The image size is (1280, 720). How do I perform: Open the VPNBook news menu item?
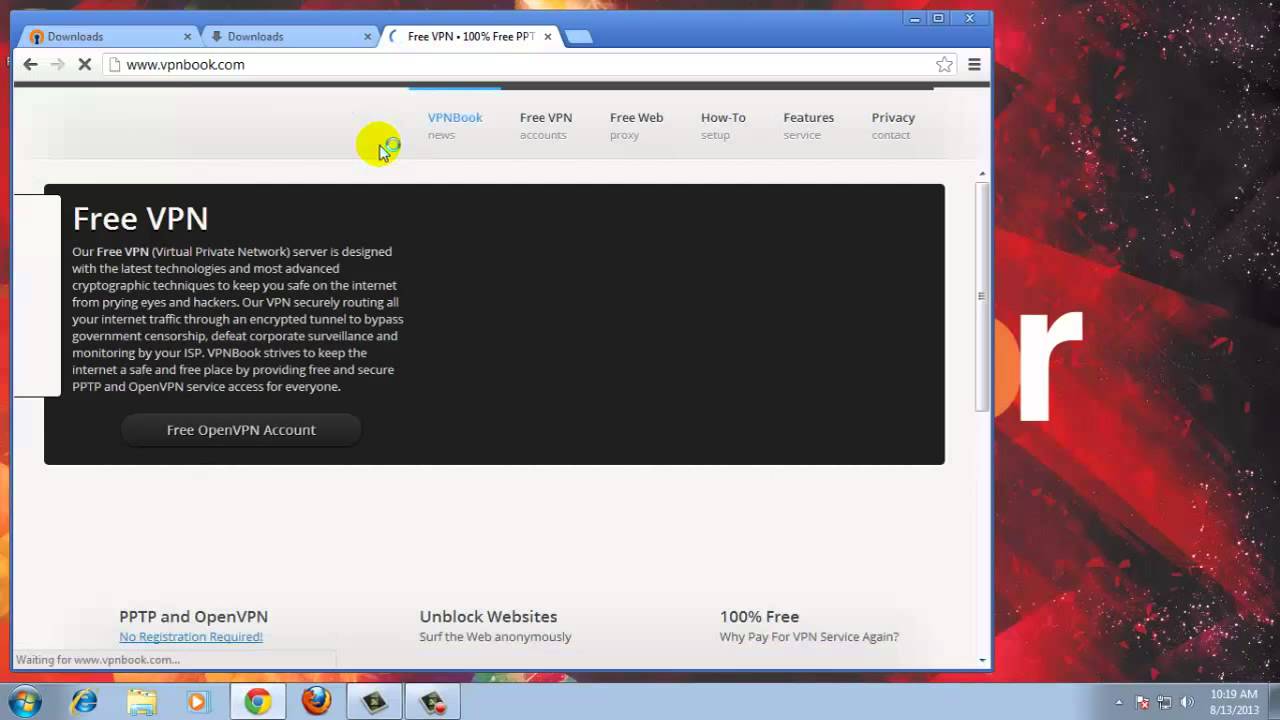(x=455, y=125)
